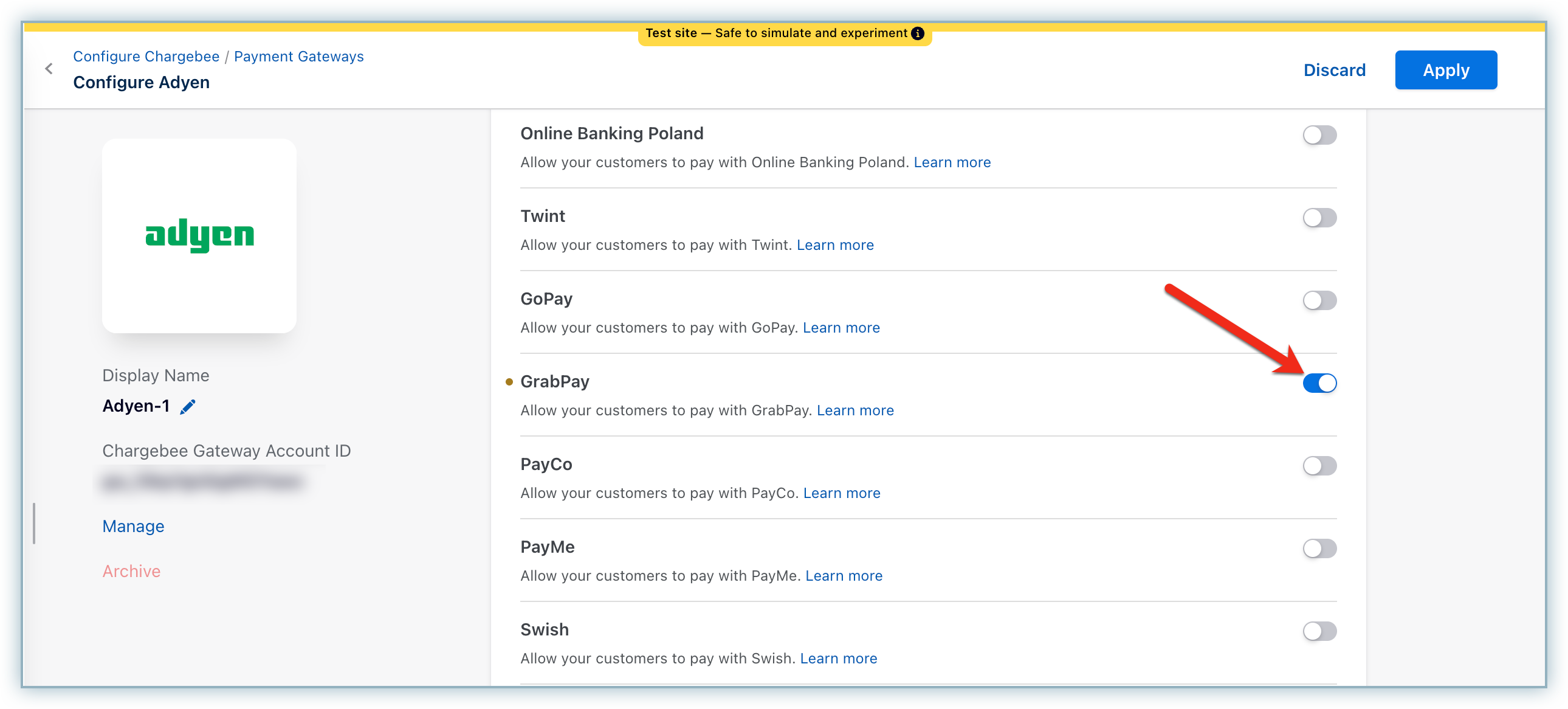The height and width of the screenshot is (709, 1568).
Task: Click the GrabPay heading
Action: [x=554, y=381]
